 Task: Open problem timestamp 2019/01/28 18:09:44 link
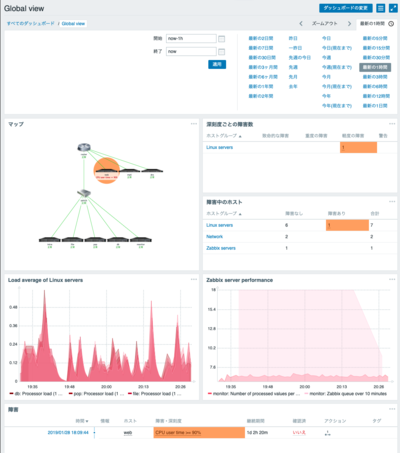68,433
